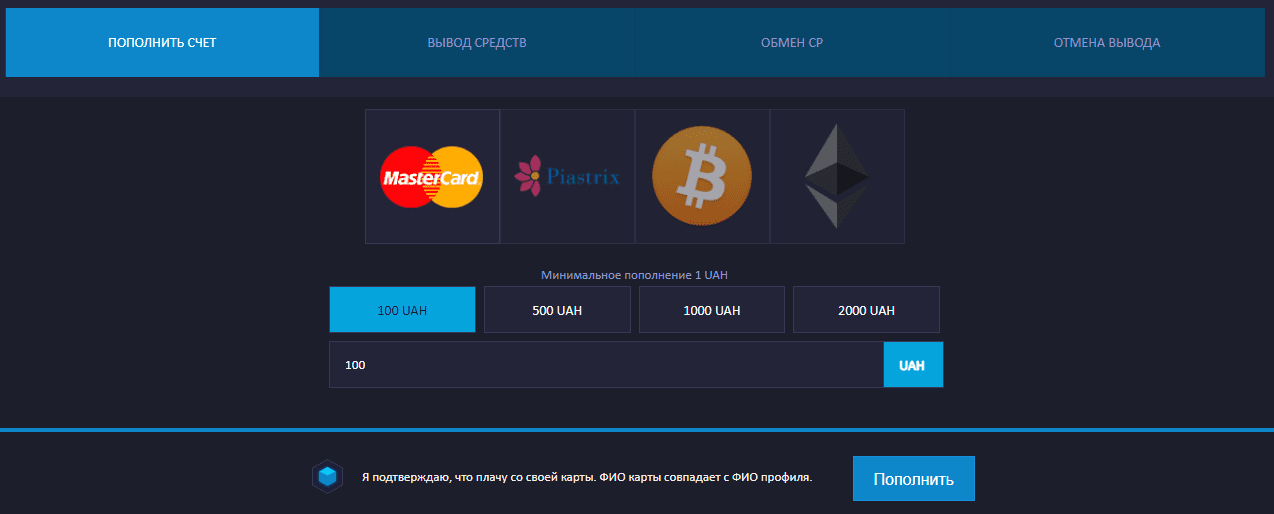Viewport: 1274px width, 514px height.
Task: Open the Вывод средств tab
Action: (477, 43)
